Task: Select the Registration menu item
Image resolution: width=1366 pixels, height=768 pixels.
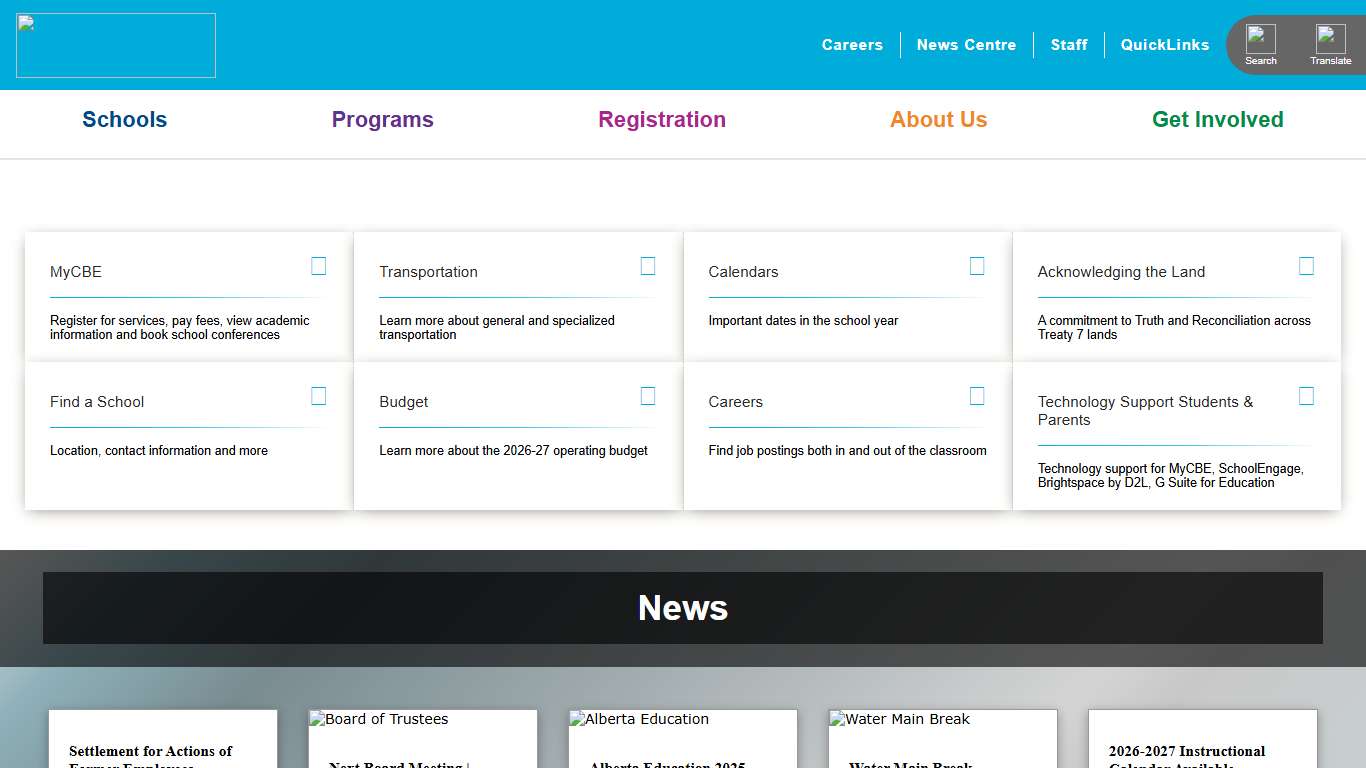Action: [x=661, y=119]
